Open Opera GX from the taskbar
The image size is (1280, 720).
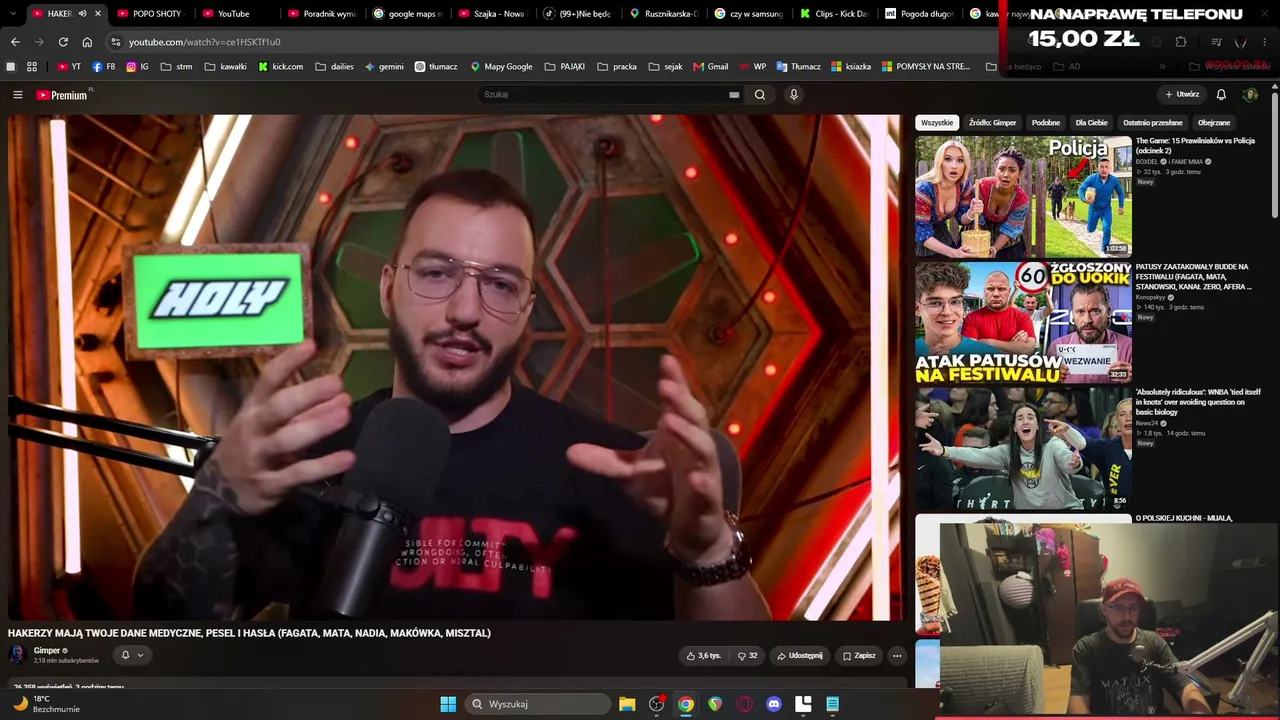tap(744, 704)
